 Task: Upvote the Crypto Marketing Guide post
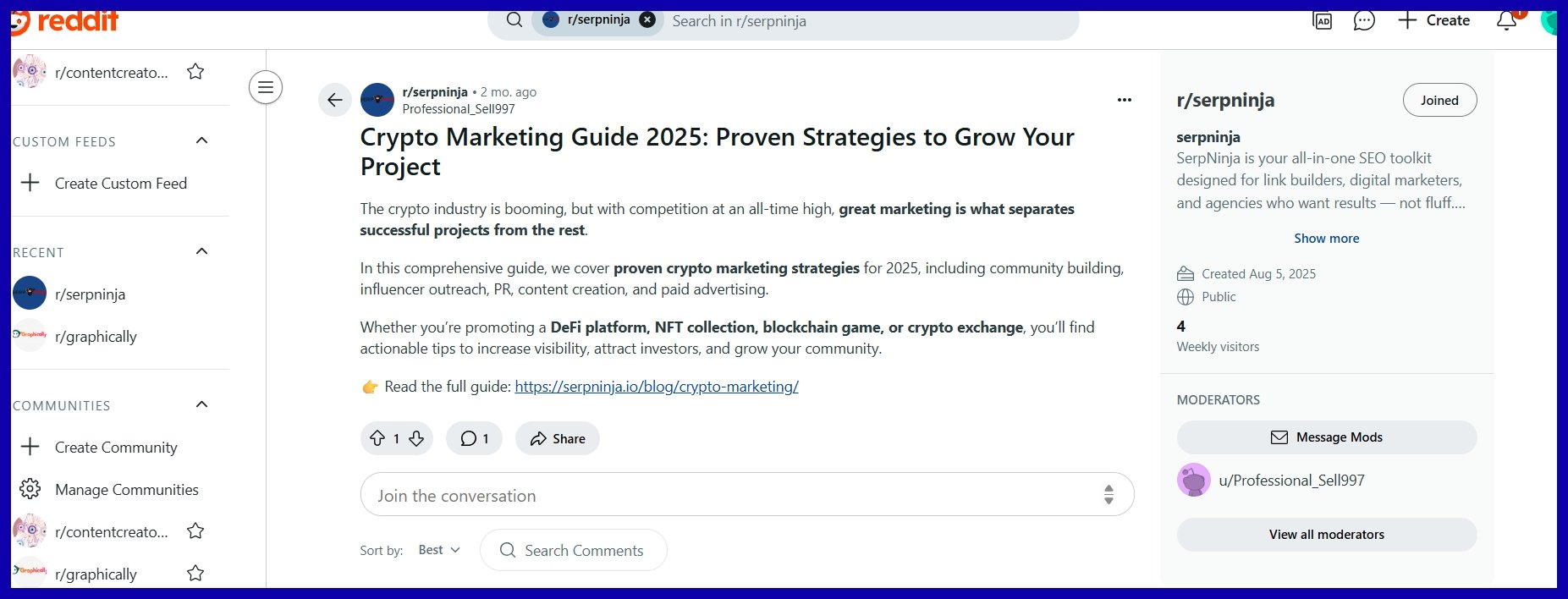[377, 438]
